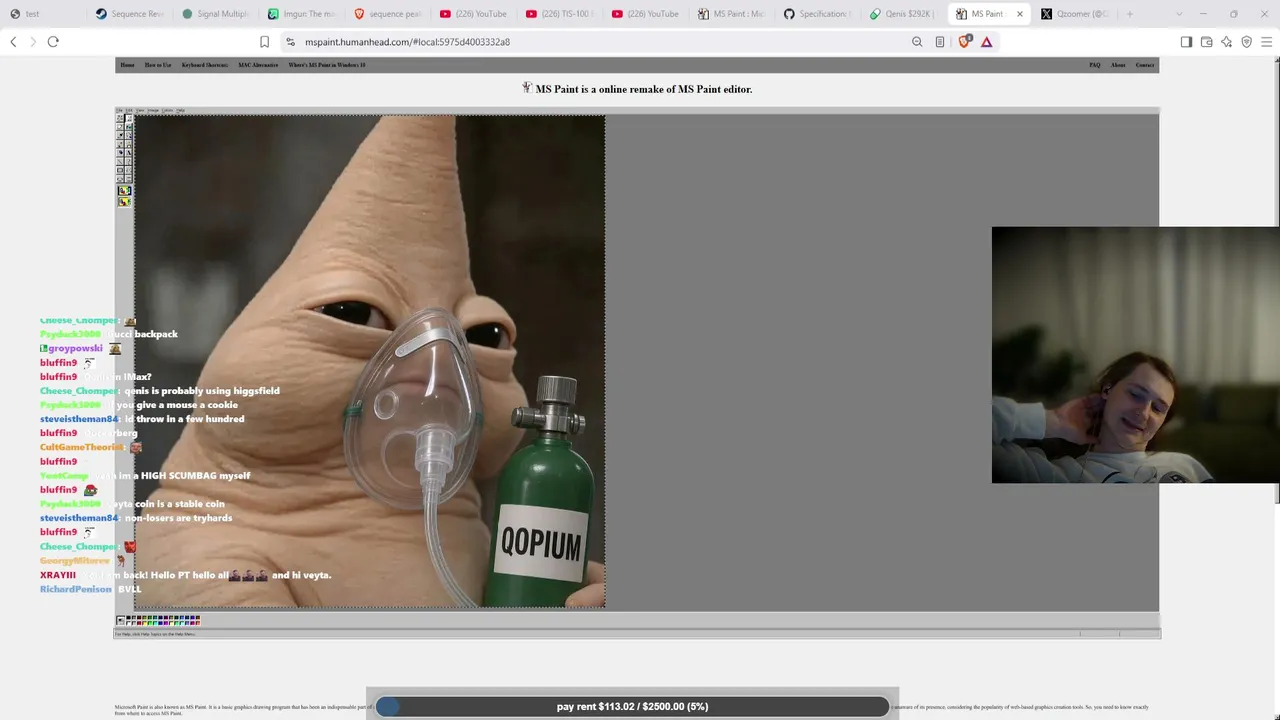Select the Text tool (letter A)
The image size is (1280, 720).
(129, 153)
